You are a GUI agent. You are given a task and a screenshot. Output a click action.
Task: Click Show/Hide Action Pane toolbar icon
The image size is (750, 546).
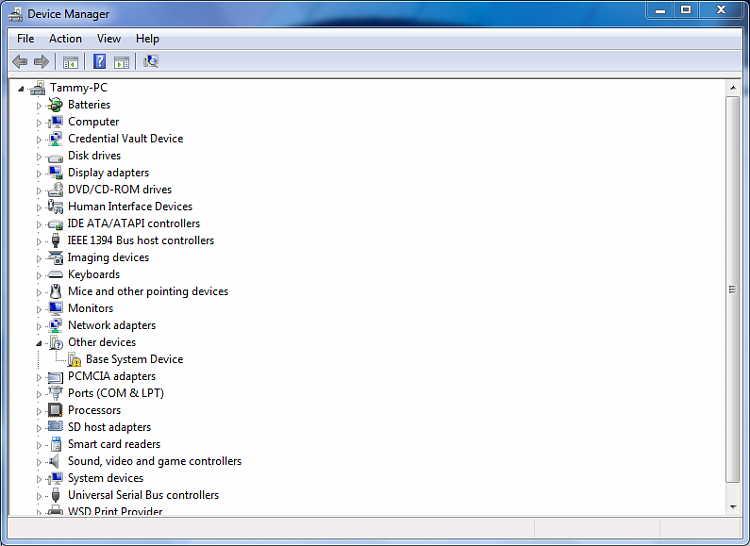click(121, 62)
